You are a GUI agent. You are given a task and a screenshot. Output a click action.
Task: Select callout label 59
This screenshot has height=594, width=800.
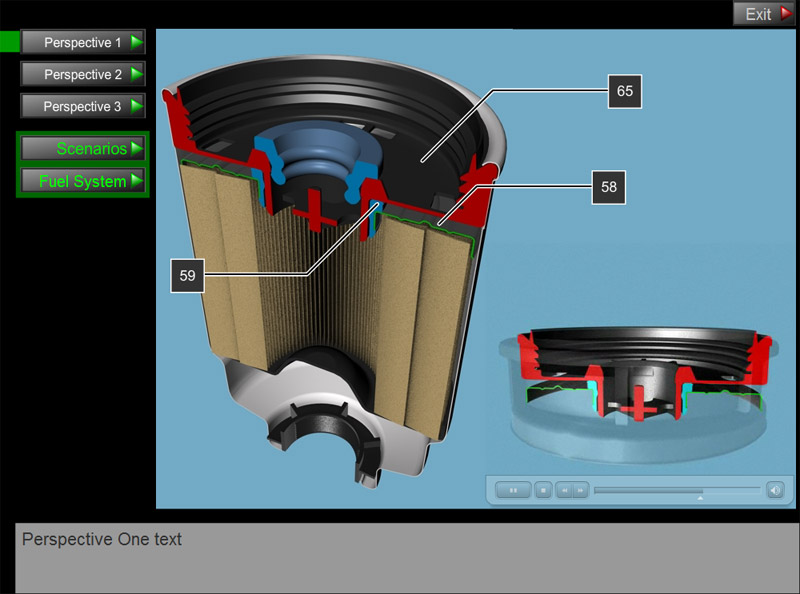point(187,276)
